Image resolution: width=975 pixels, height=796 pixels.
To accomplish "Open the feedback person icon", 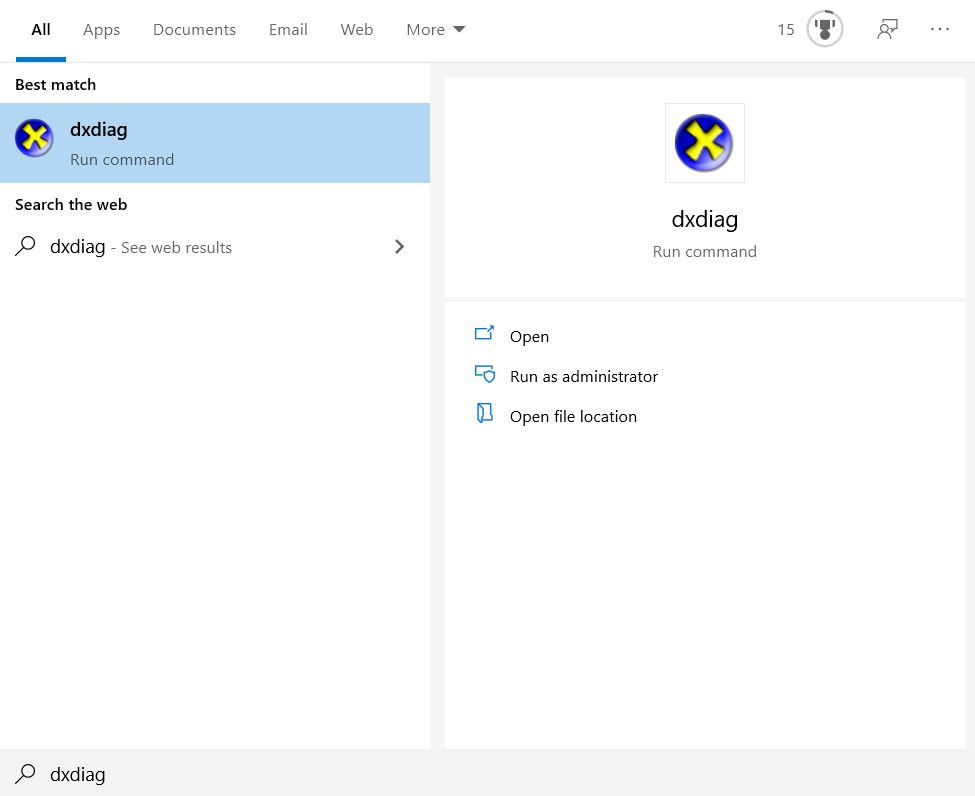I will 887,29.
